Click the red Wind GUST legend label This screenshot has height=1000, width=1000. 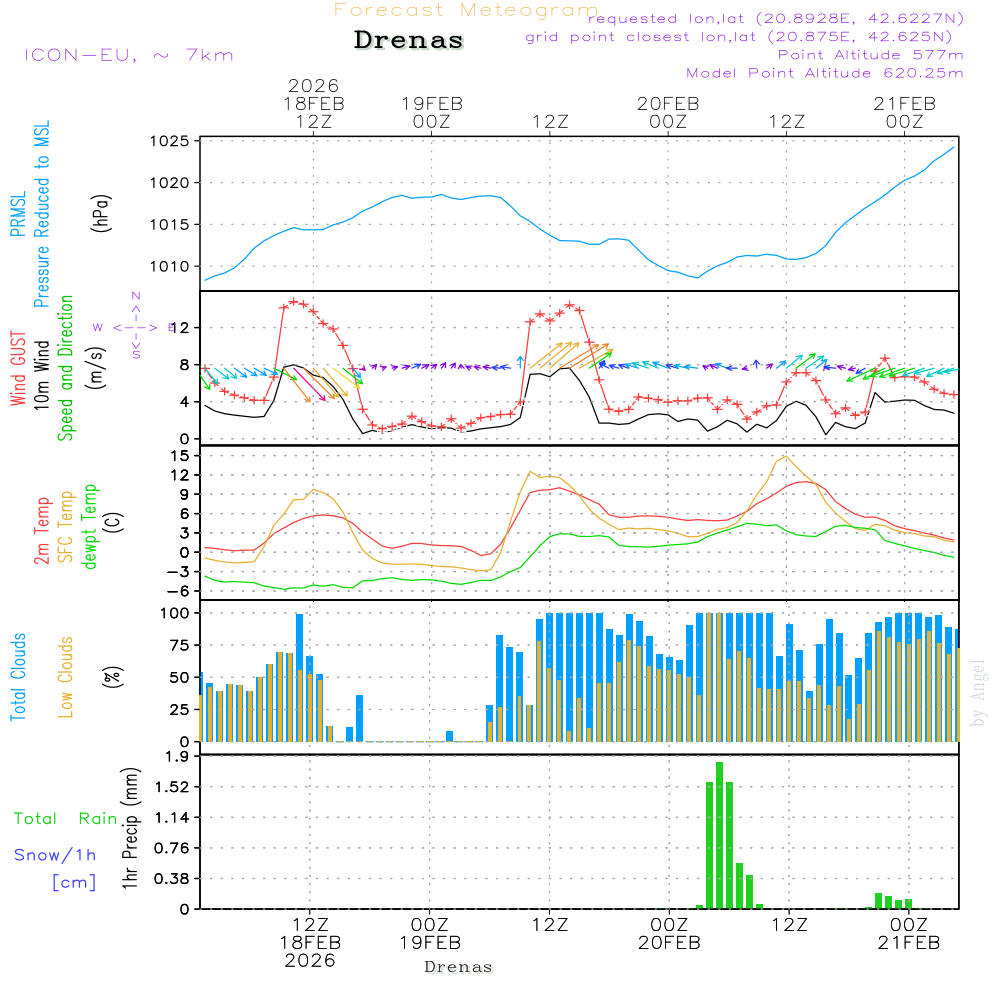[19, 370]
